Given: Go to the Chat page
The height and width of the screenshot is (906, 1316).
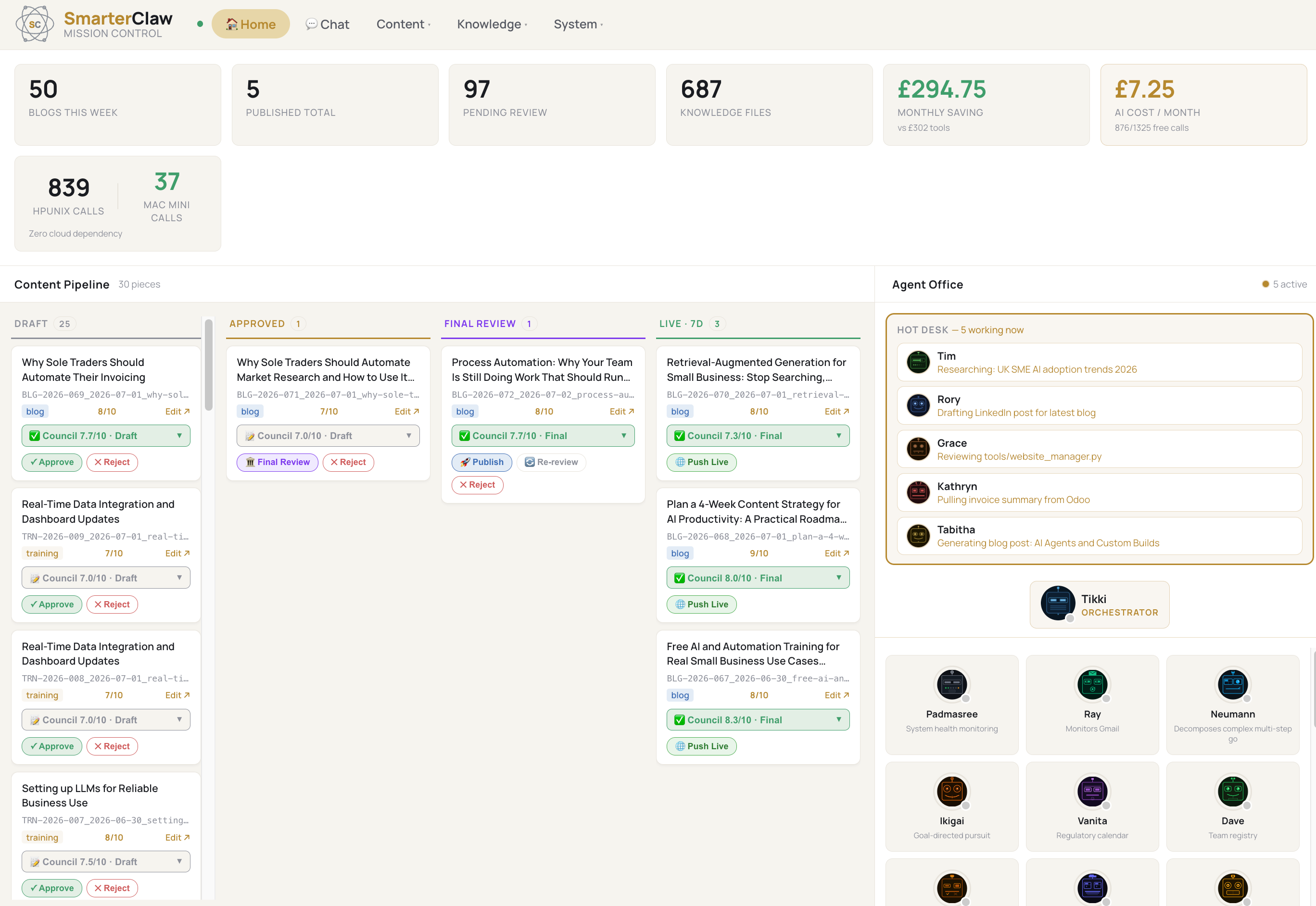Looking at the screenshot, I should coord(328,24).
